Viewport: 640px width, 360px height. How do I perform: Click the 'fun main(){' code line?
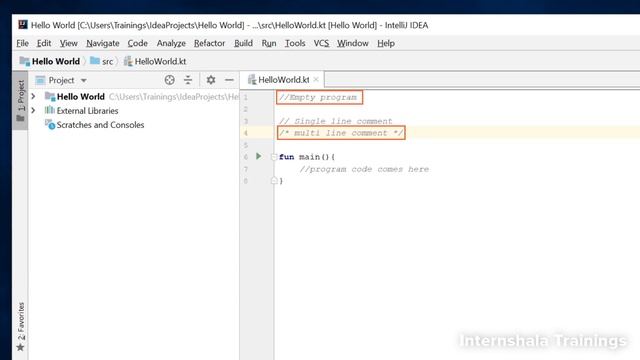click(x=307, y=157)
